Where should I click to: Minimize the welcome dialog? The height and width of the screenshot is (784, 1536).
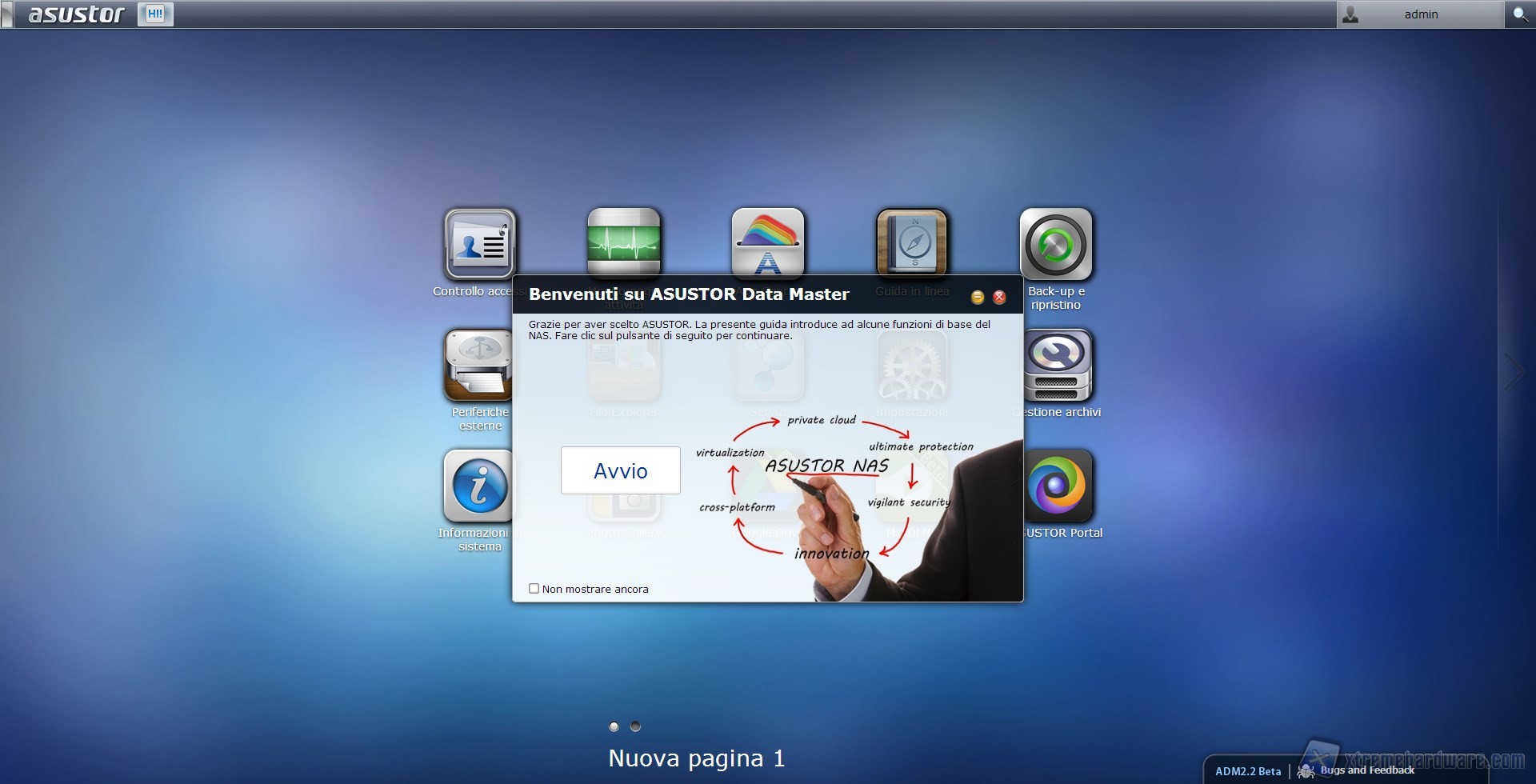(977, 298)
